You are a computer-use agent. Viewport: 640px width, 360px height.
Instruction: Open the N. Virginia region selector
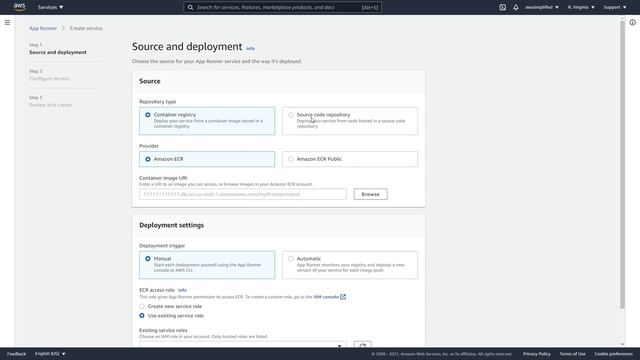[x=581, y=7]
